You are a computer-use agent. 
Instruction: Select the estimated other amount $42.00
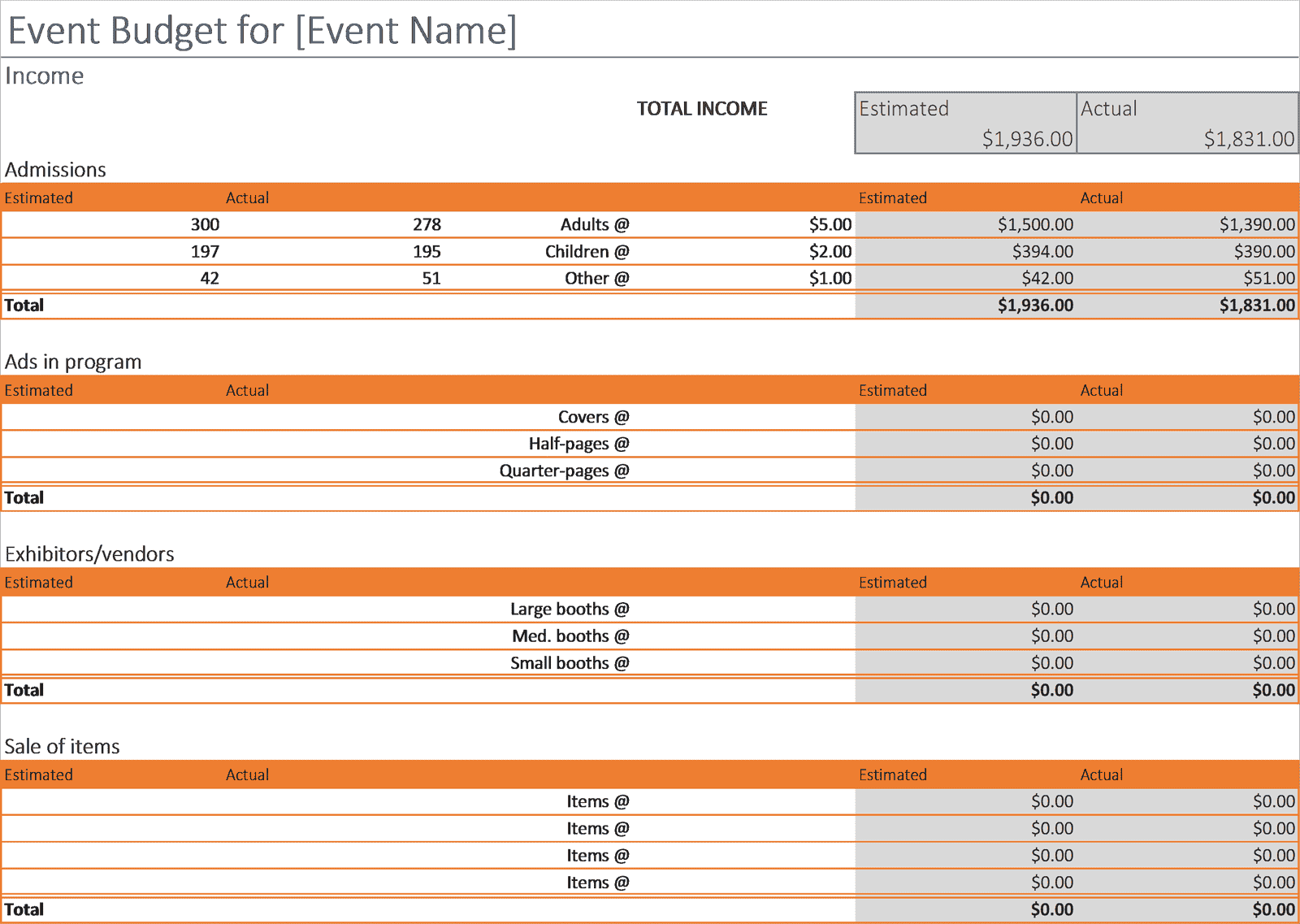1047,279
